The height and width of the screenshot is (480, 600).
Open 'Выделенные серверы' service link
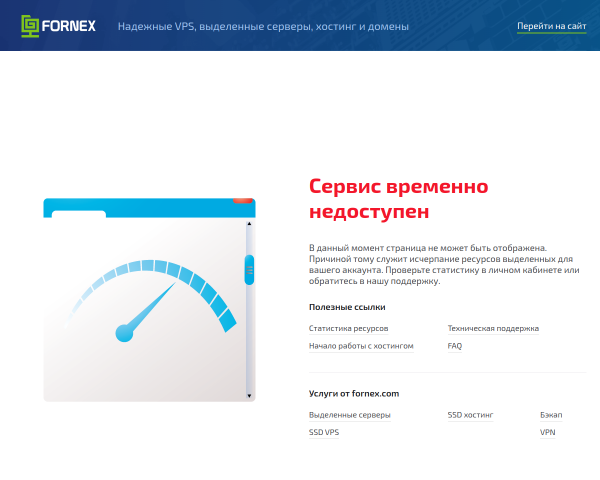pos(349,415)
